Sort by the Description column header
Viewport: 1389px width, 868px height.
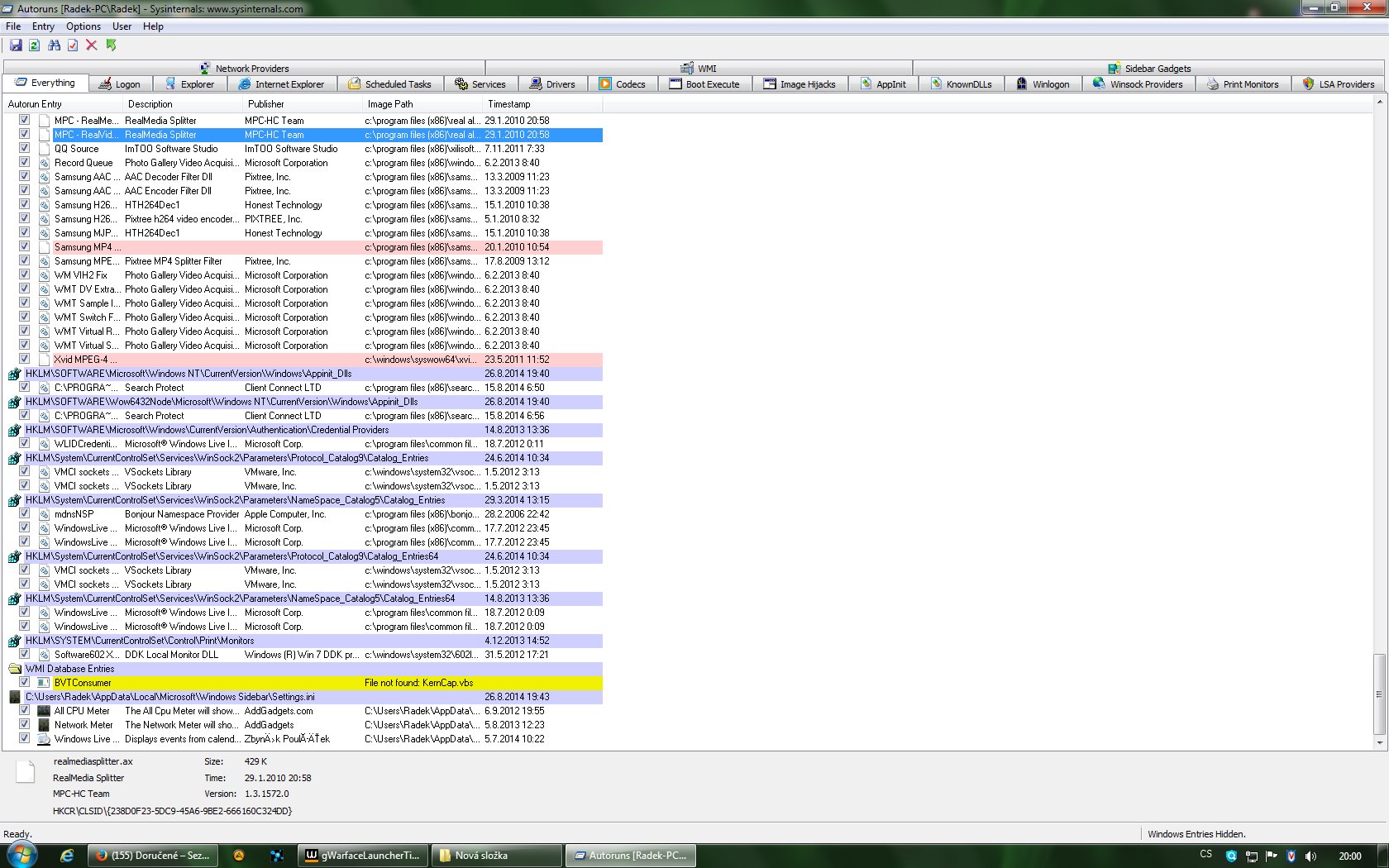coord(184,104)
